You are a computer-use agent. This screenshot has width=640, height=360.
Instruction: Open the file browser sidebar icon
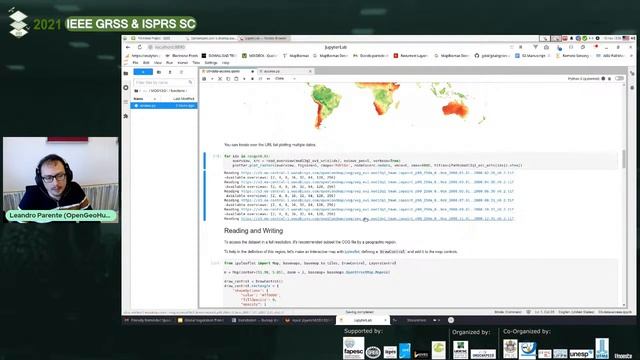[x=126, y=73]
